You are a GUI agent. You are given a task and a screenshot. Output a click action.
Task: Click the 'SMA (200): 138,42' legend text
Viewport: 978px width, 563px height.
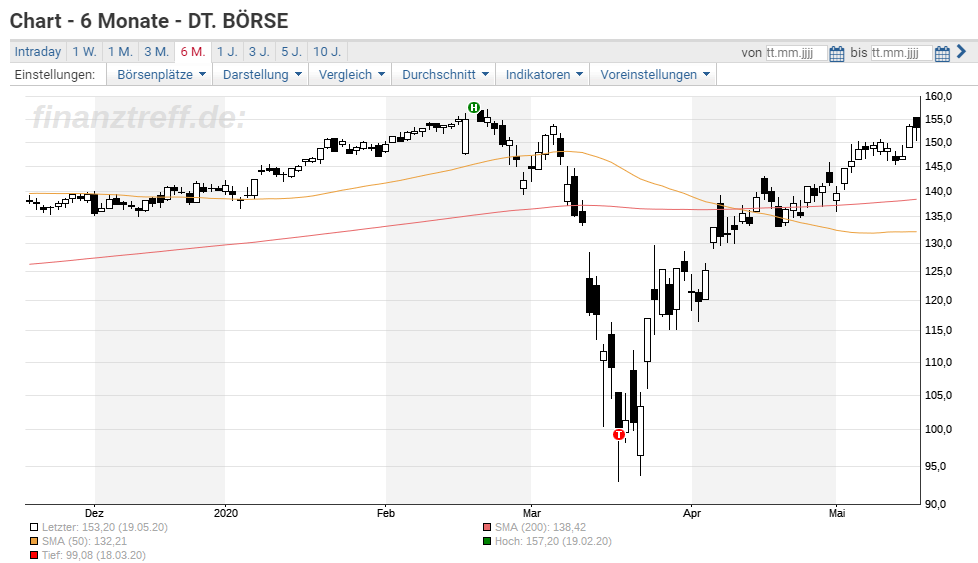540,527
